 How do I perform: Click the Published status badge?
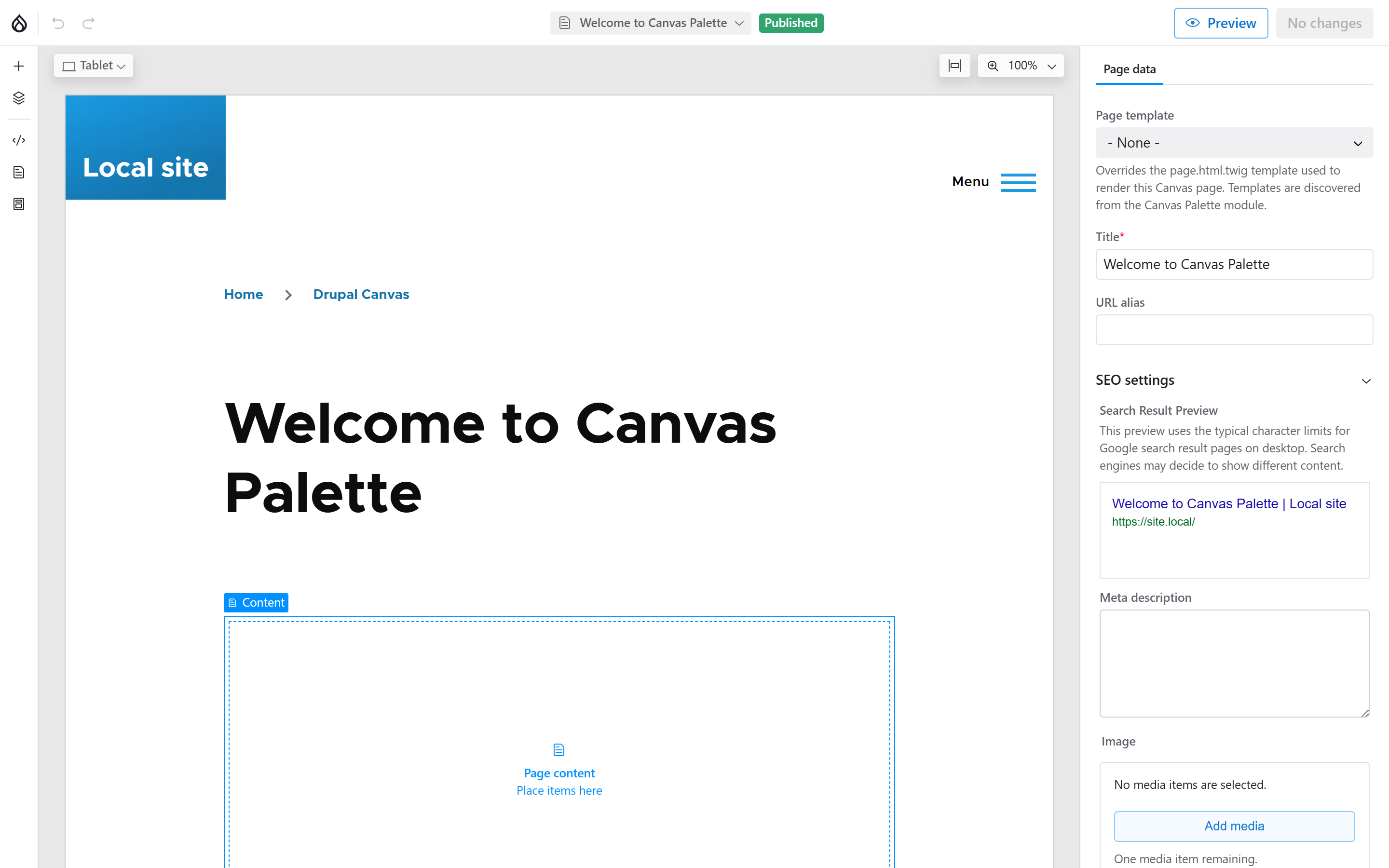(791, 23)
